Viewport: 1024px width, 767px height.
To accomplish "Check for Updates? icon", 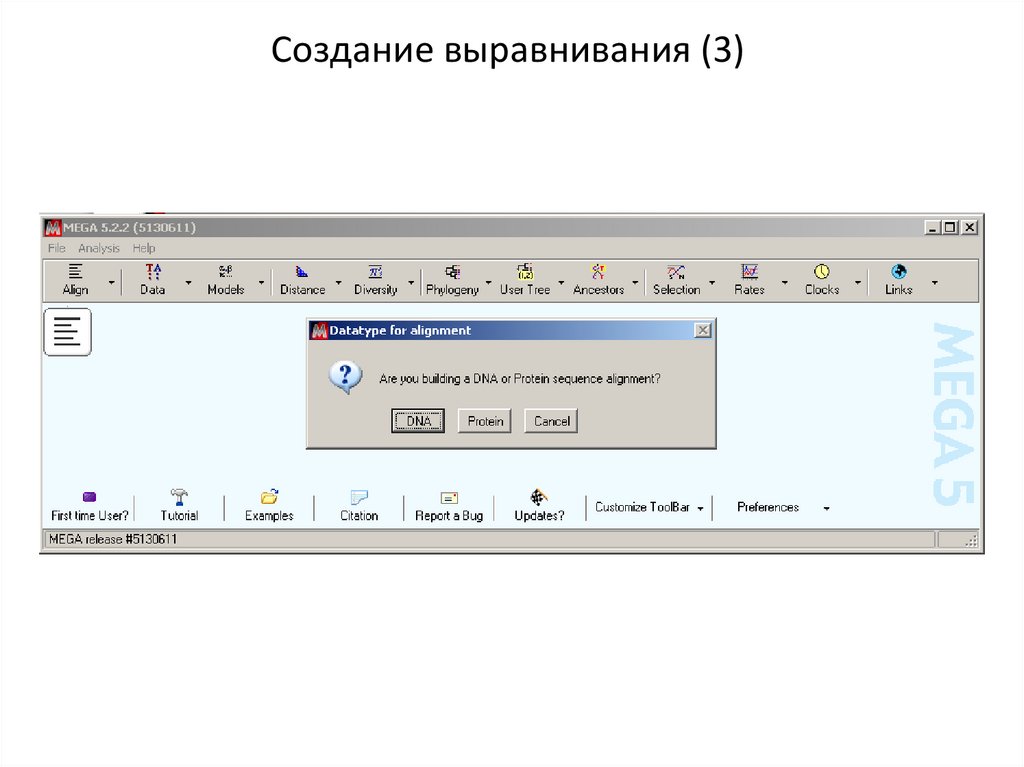I will point(539,506).
